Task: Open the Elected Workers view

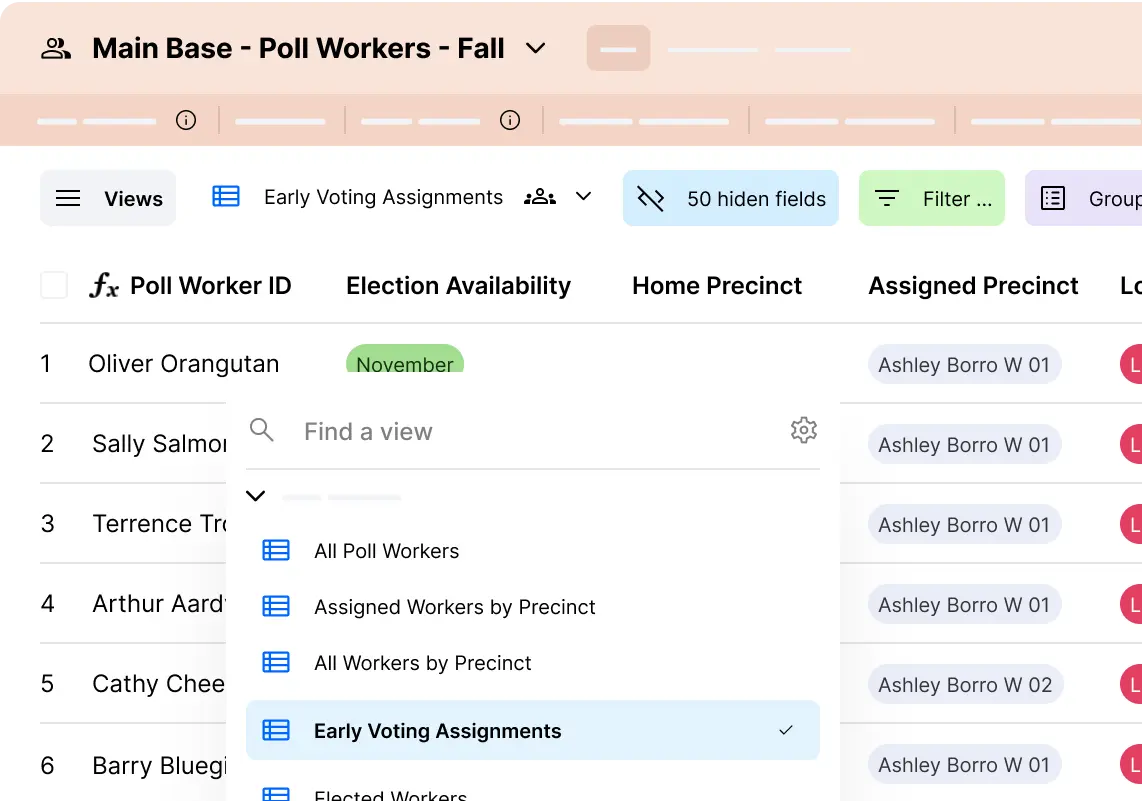Action: [390, 793]
